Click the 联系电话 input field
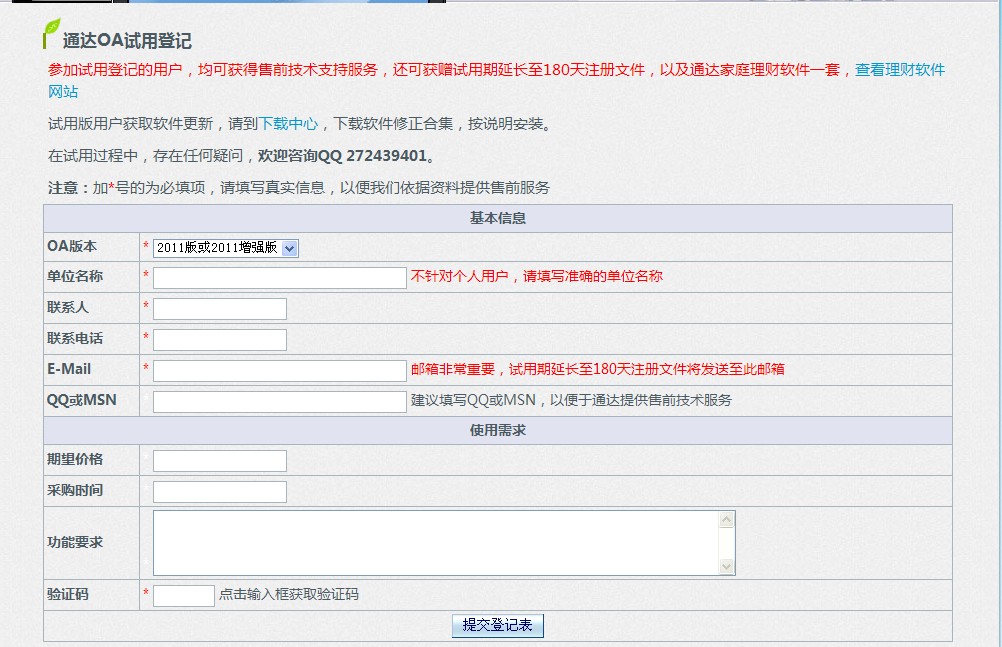 220,339
